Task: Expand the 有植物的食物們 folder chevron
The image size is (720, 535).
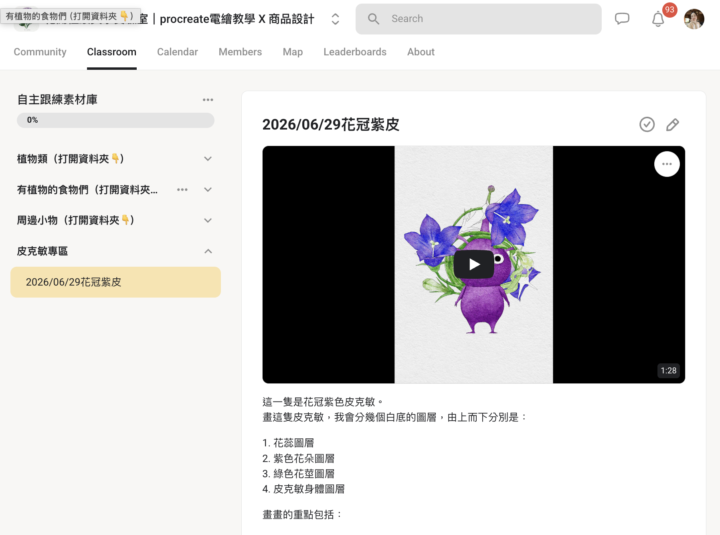Action: point(208,190)
